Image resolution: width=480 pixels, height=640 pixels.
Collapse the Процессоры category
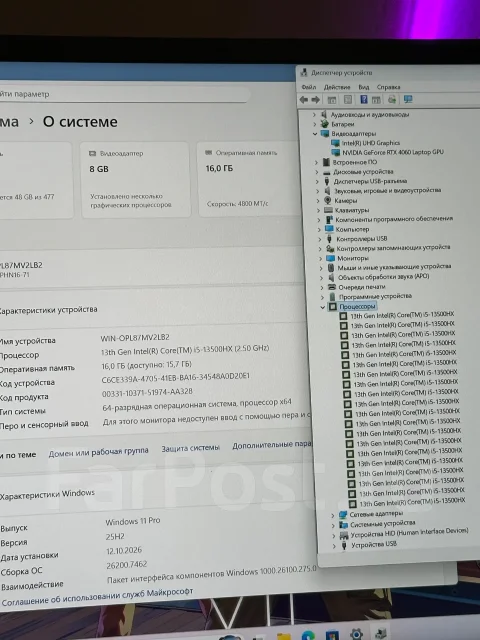tap(323, 307)
